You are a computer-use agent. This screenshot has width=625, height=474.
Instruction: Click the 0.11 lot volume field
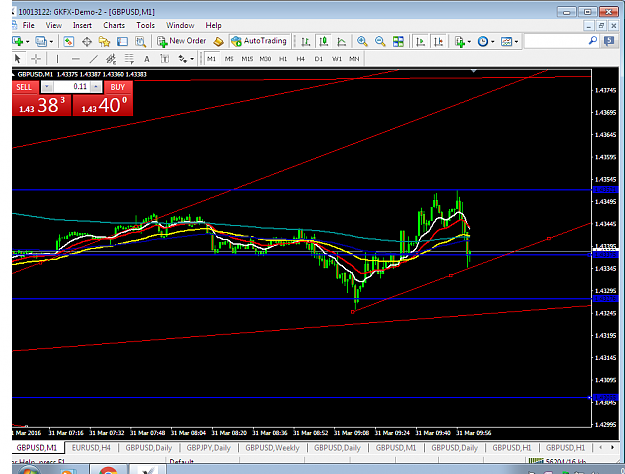click(72, 87)
